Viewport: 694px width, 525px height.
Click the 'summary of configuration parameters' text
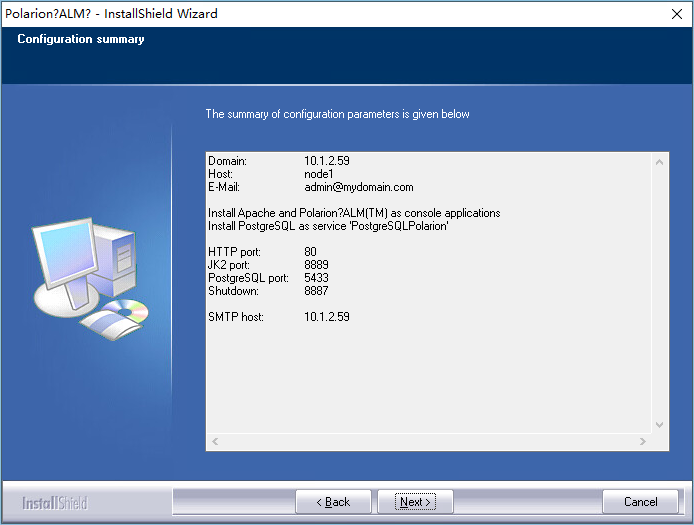click(x=337, y=114)
